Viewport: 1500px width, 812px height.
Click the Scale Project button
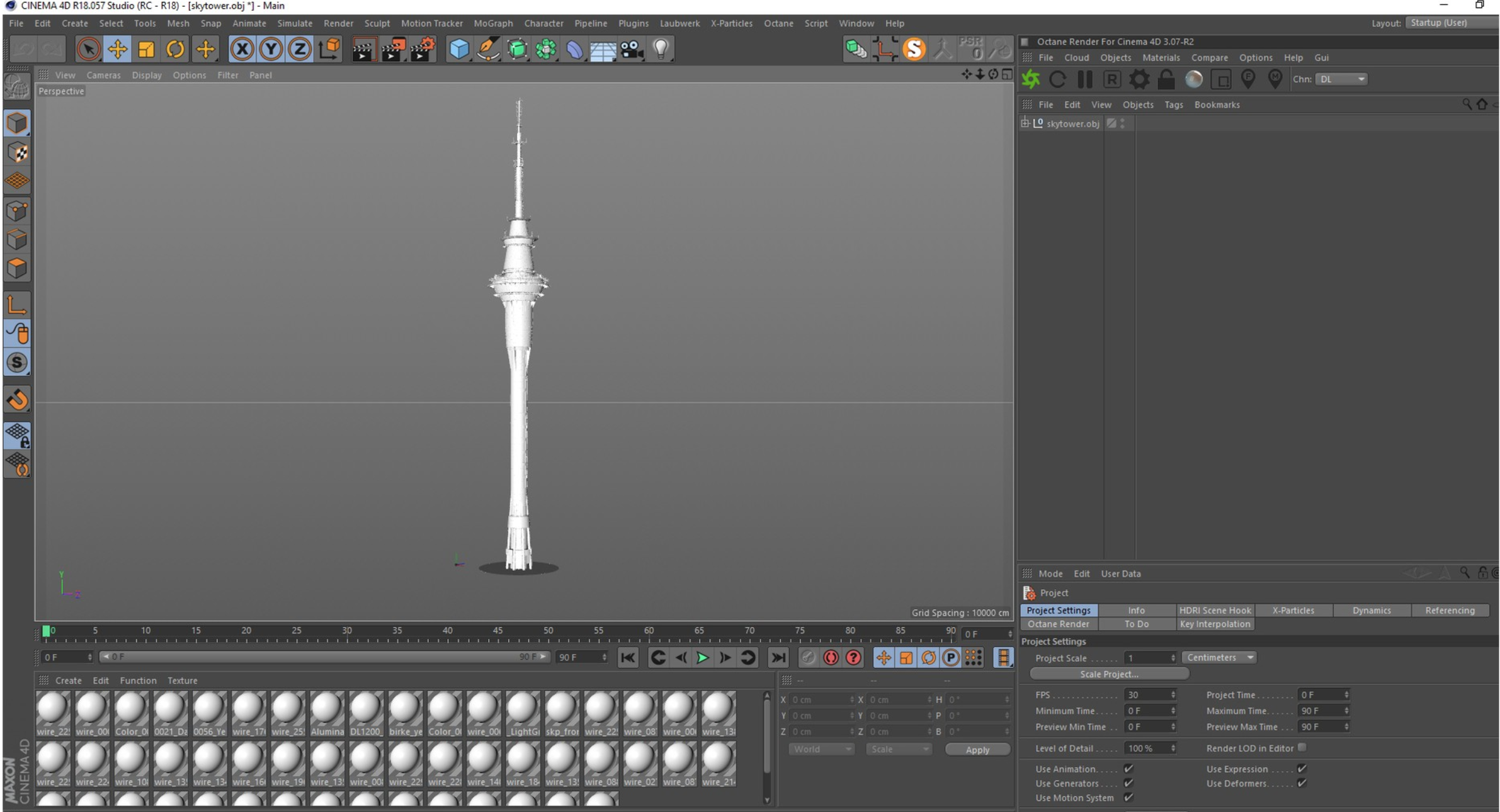[x=1108, y=674]
